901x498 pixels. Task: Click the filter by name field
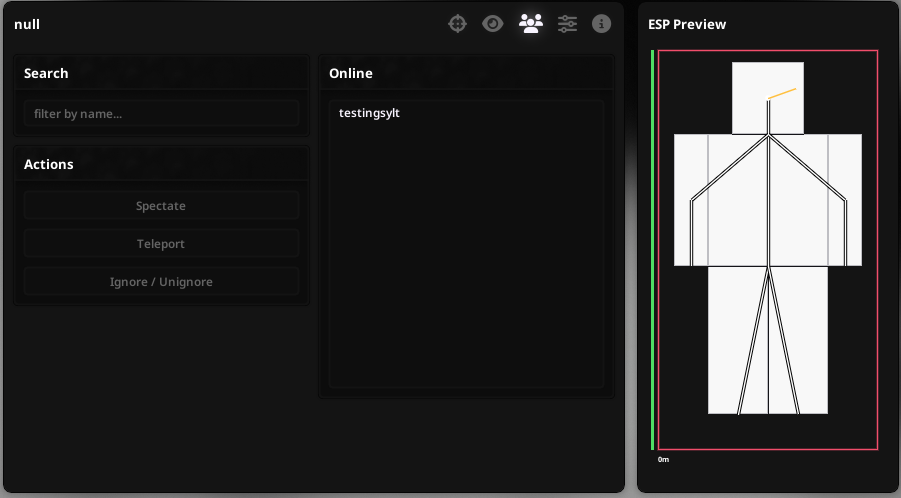[161, 114]
